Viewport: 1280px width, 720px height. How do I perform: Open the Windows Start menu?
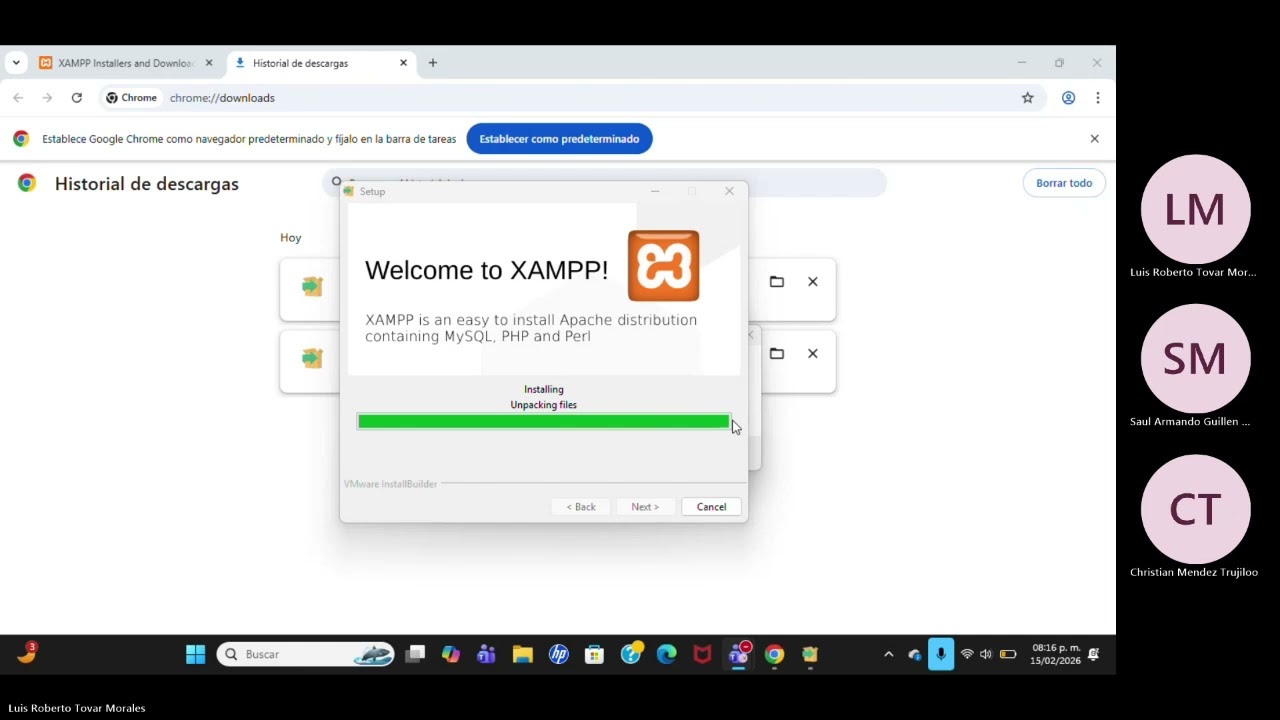point(195,654)
